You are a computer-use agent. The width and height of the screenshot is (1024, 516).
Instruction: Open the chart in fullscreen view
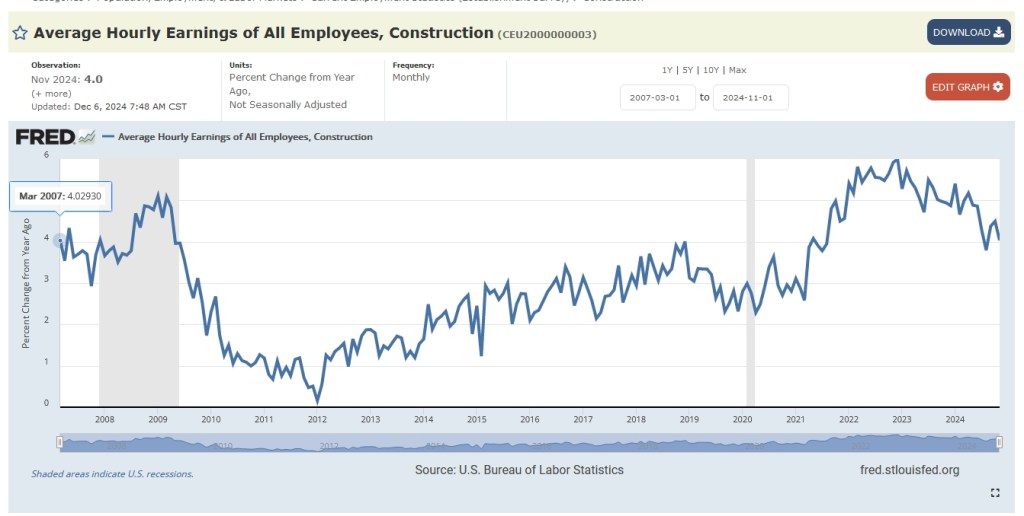coord(995,492)
